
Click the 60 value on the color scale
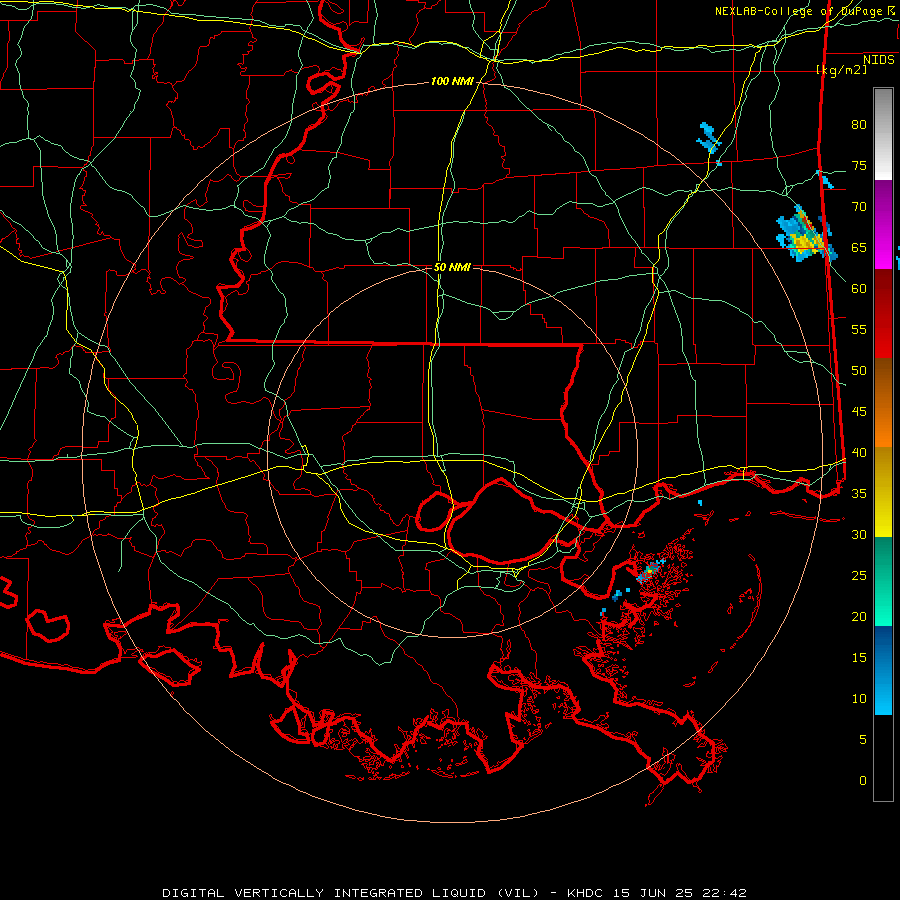coord(859,288)
